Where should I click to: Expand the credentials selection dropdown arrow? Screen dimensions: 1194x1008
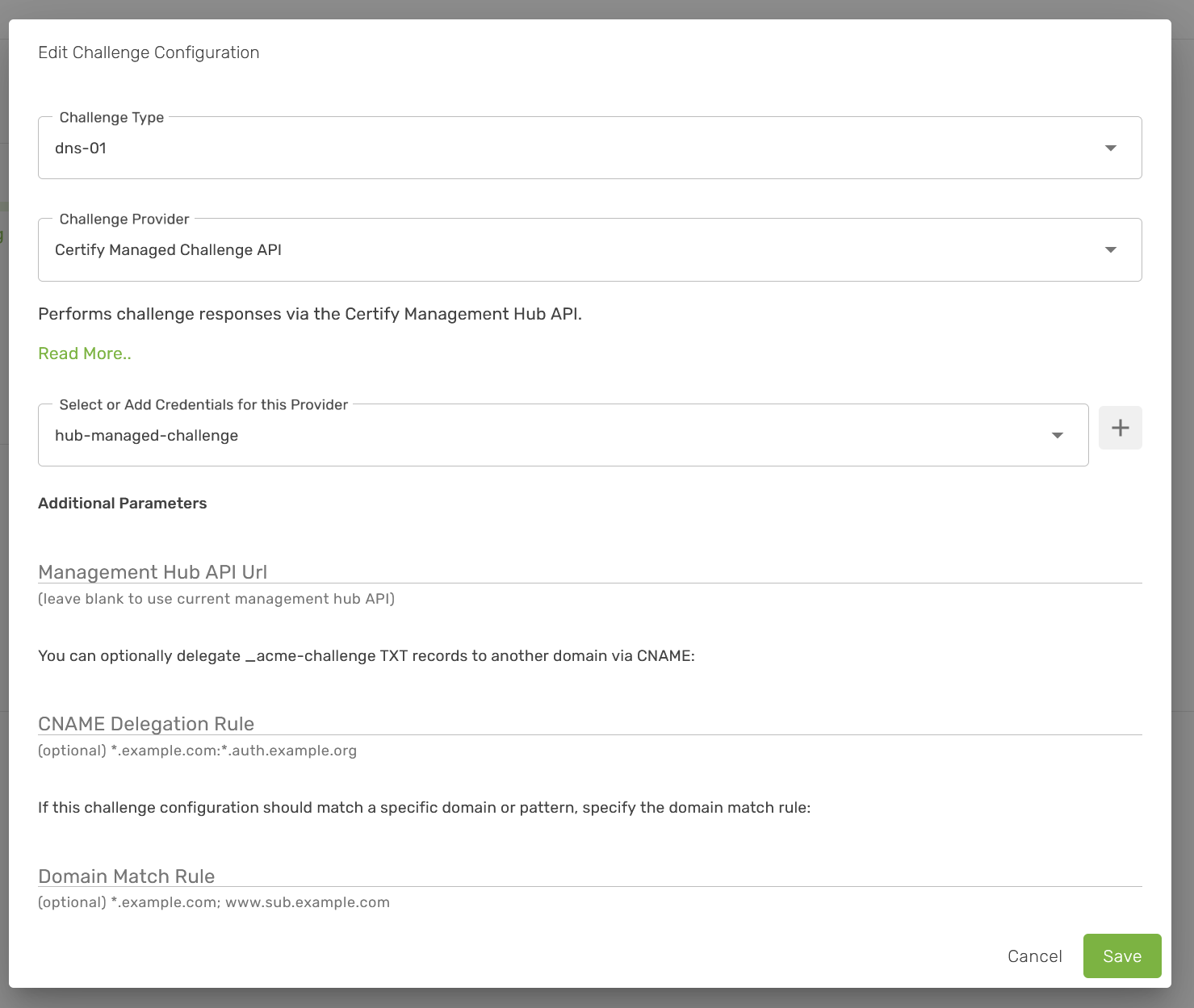[1057, 436]
